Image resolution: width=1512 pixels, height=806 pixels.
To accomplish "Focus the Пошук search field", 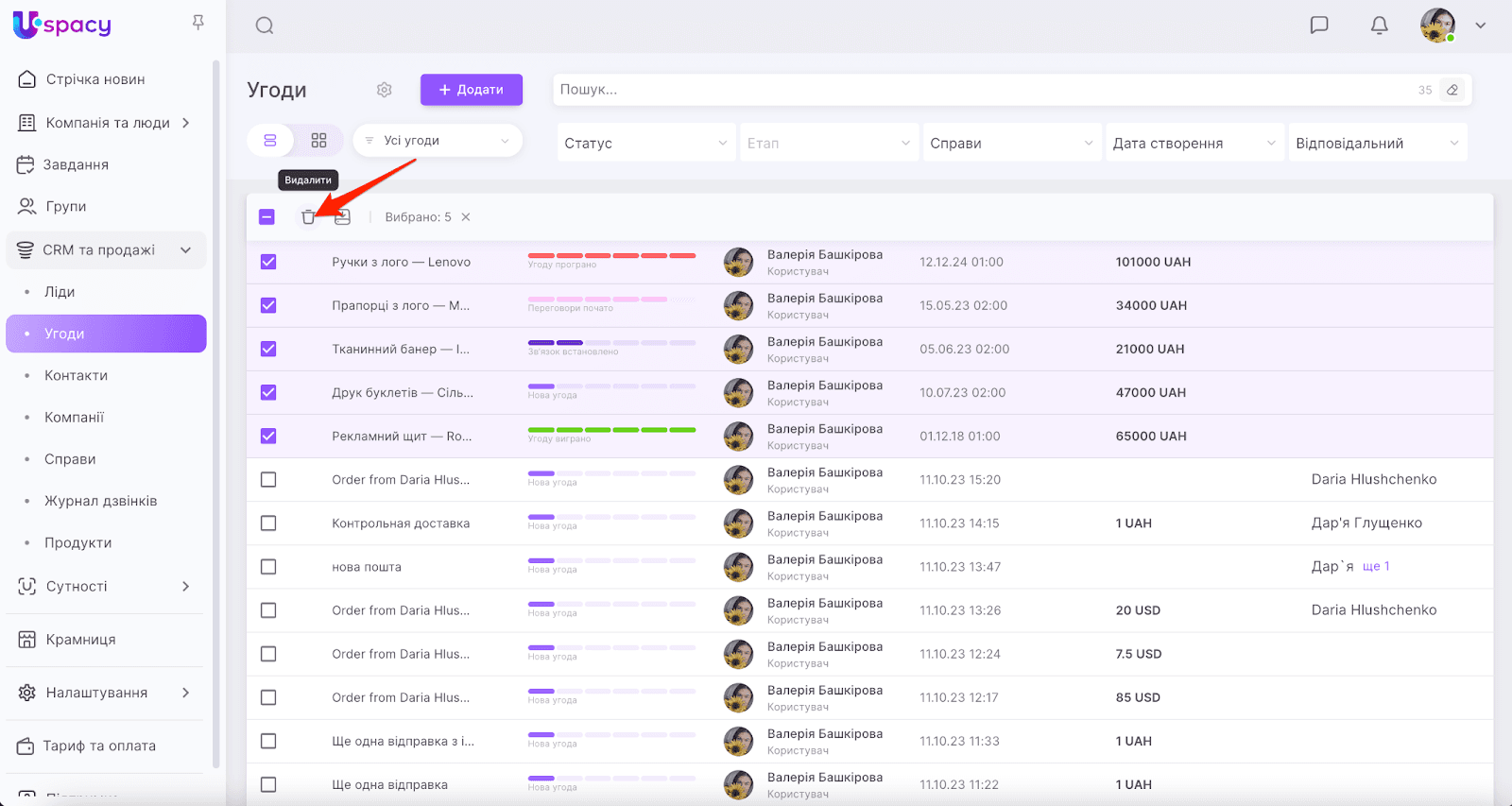I will [983, 90].
